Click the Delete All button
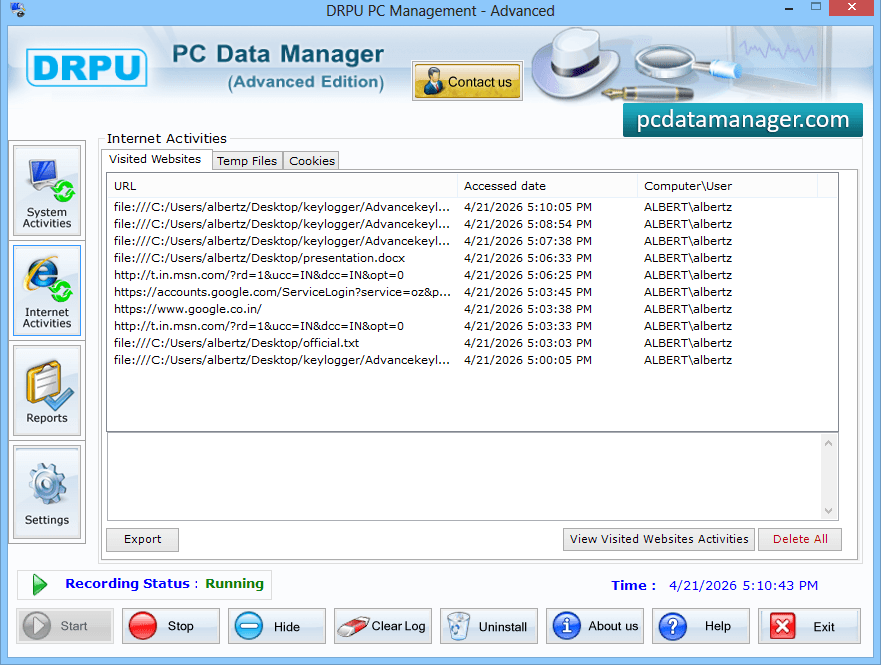The height and width of the screenshot is (665, 881). click(800, 539)
